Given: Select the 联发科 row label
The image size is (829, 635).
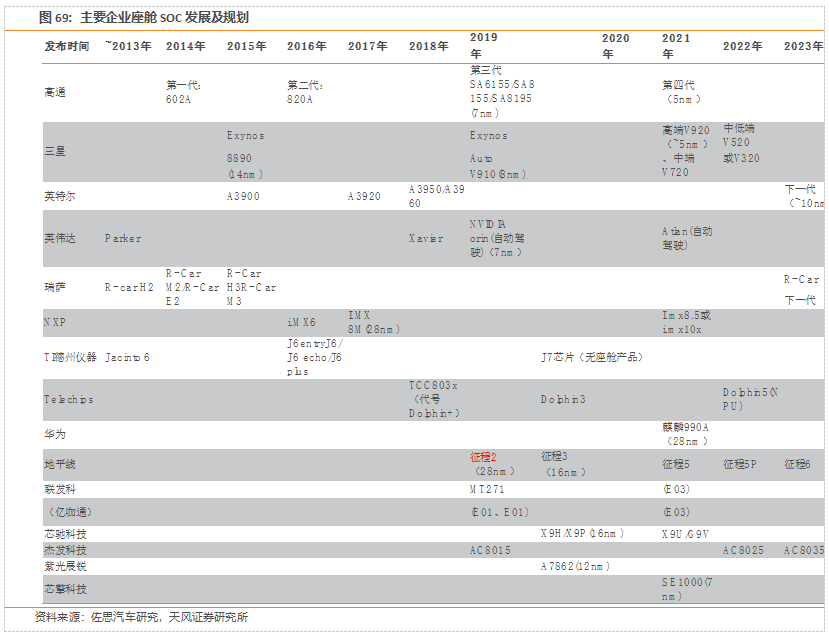Looking at the screenshot, I should pos(60,490).
